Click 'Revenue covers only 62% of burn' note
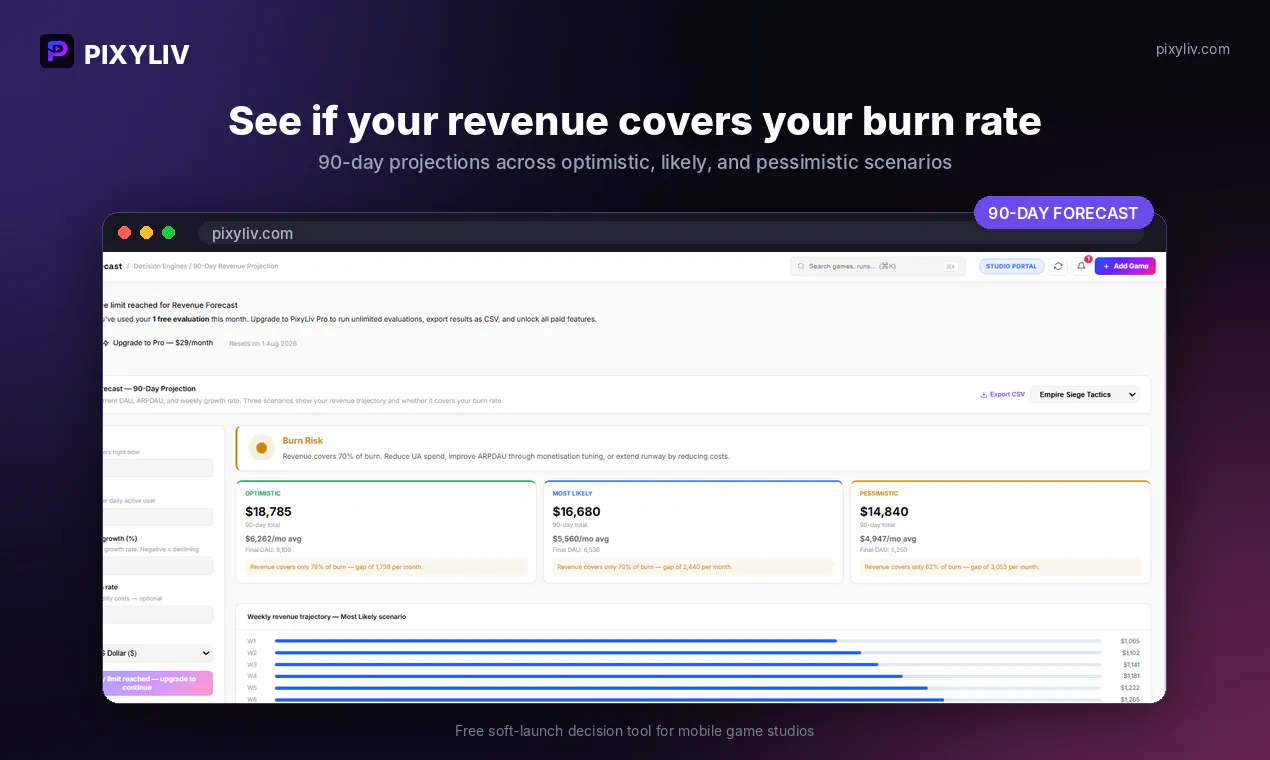Screen dimensions: 1270x760 click(952, 567)
